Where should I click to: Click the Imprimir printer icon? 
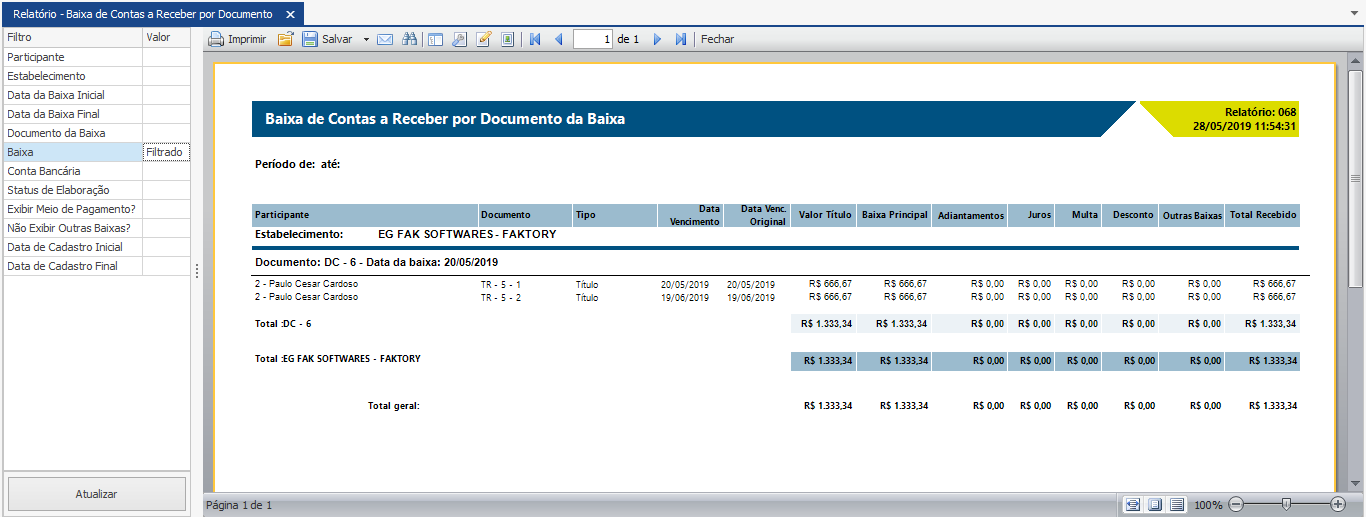pos(216,40)
